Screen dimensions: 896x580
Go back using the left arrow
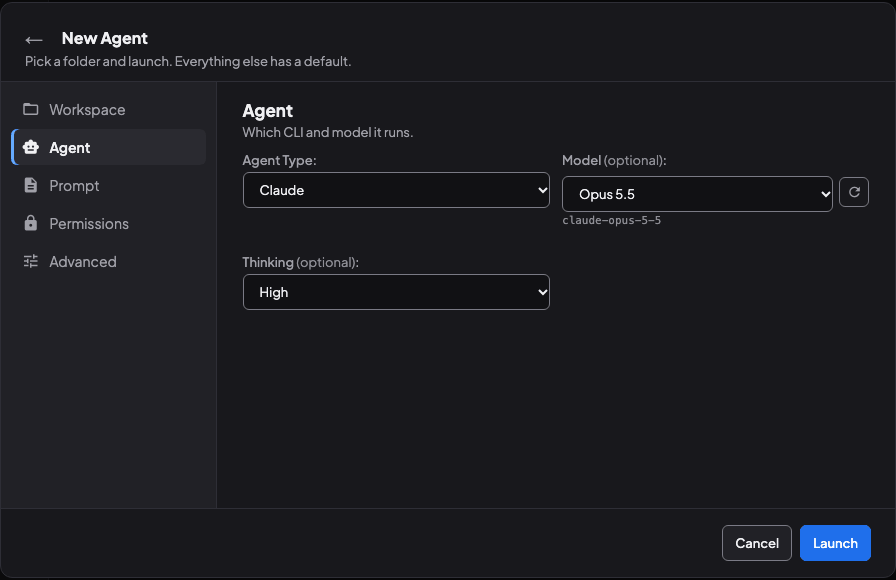click(34, 39)
